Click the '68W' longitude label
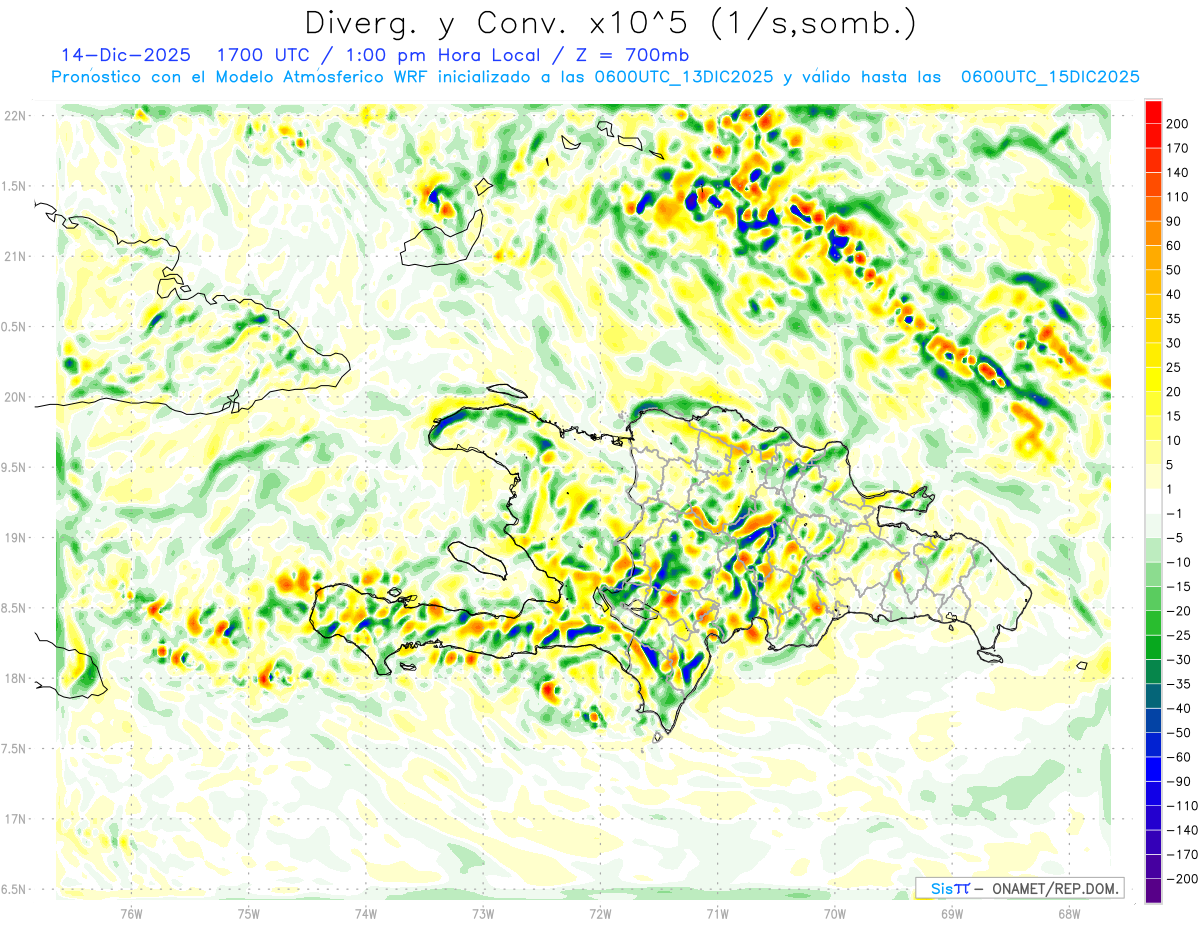 (x=1069, y=913)
